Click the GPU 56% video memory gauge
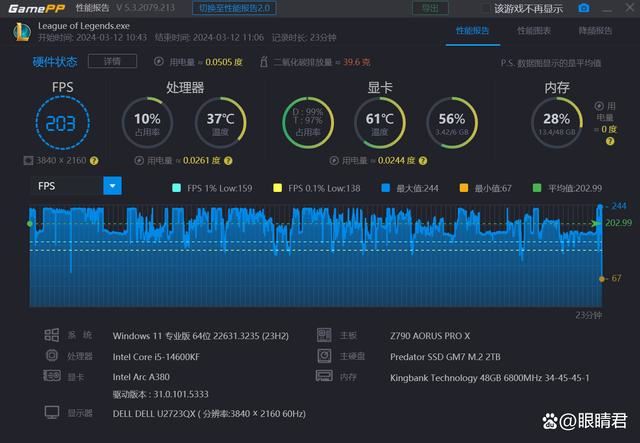Image resolution: width=640 pixels, height=443 pixels. [x=452, y=122]
